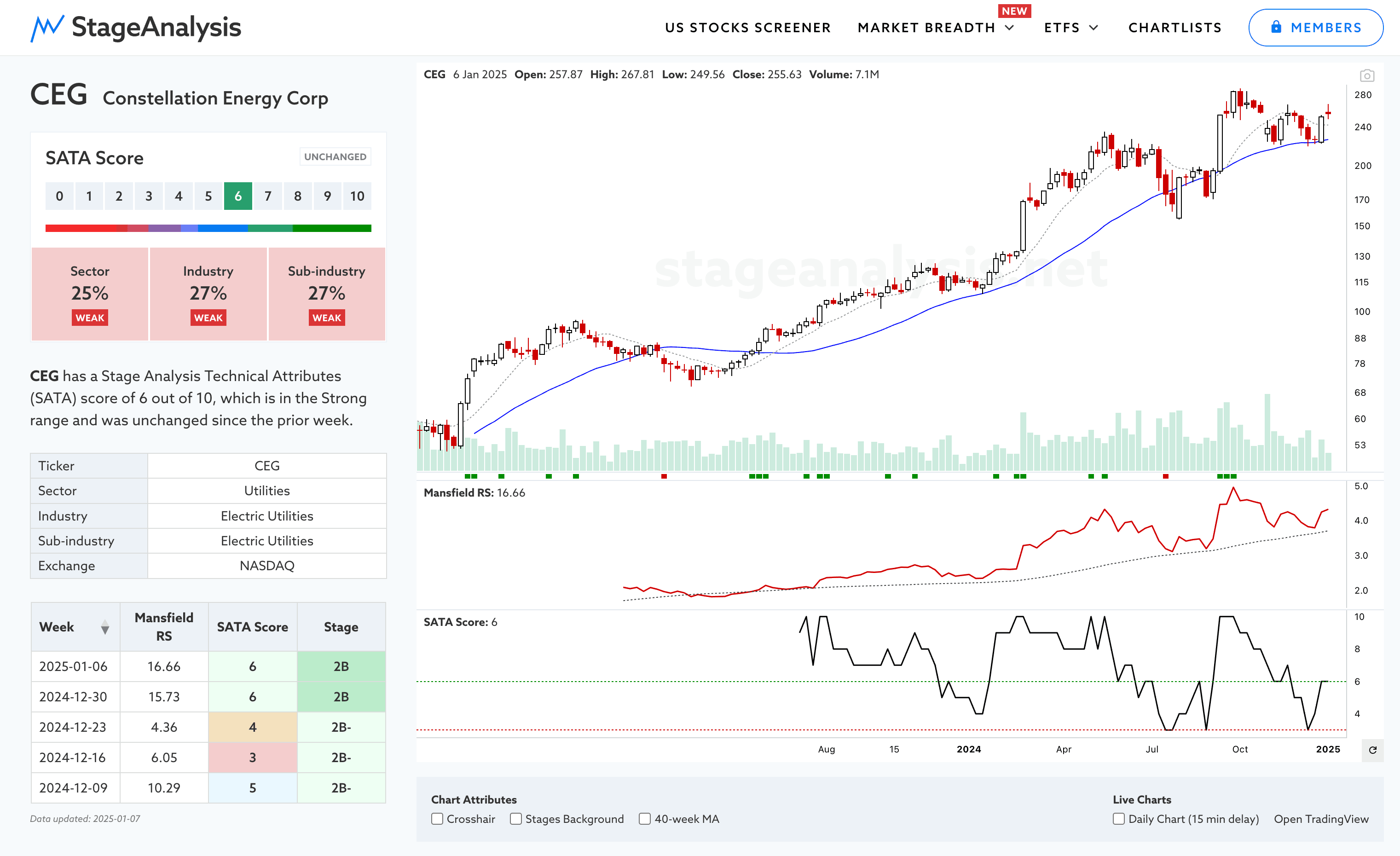Open the Sector 25% WEAK card
The width and height of the screenshot is (1400, 856).
tap(90, 294)
